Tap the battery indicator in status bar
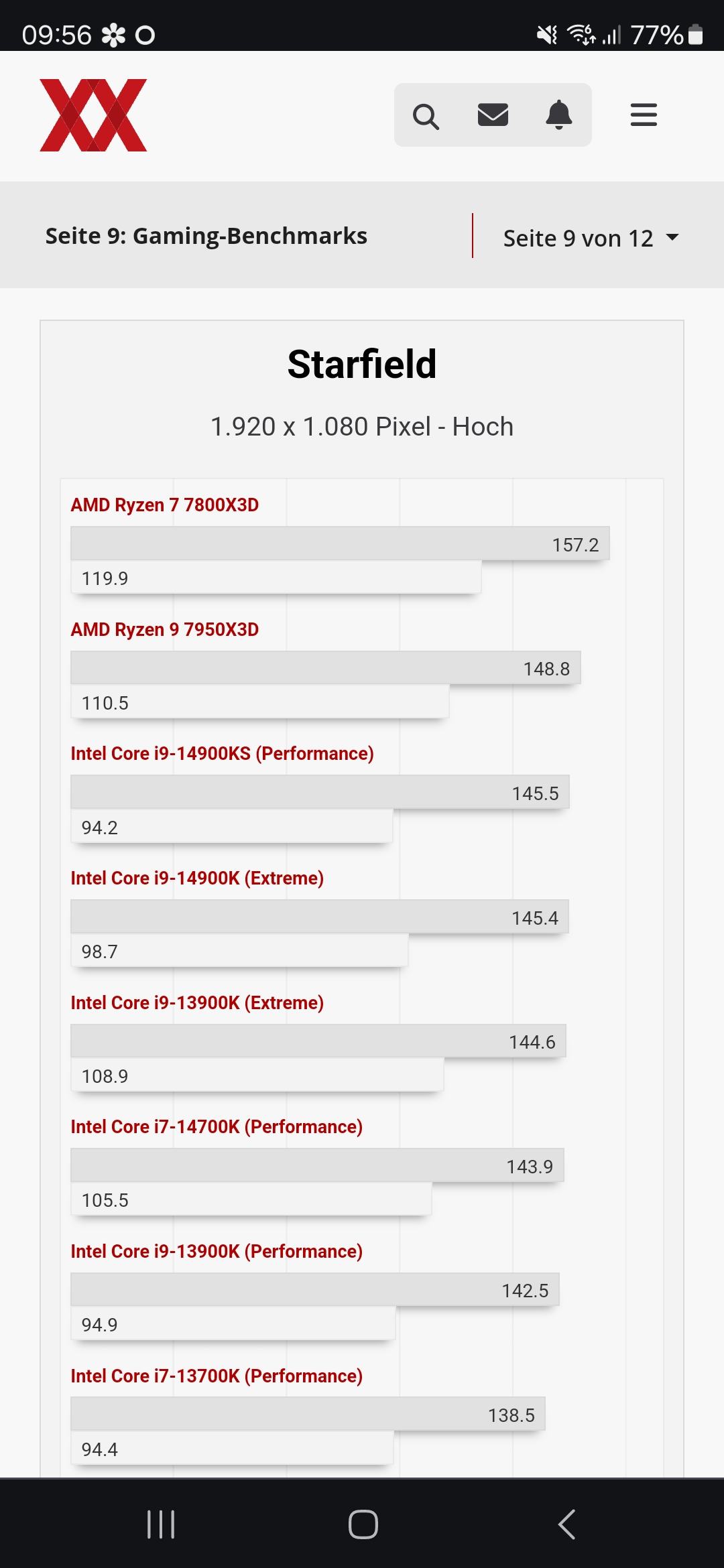The width and height of the screenshot is (724, 1568). click(x=695, y=34)
